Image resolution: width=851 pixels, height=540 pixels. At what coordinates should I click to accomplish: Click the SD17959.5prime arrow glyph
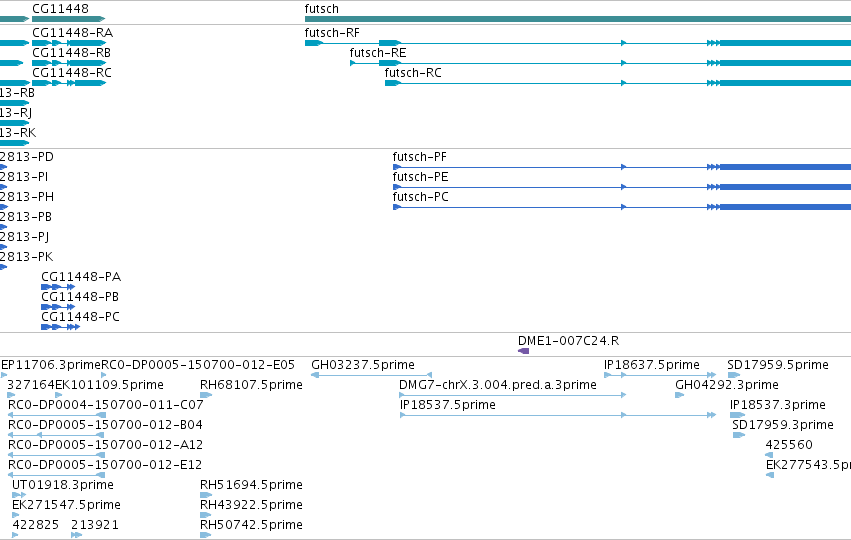734,375
